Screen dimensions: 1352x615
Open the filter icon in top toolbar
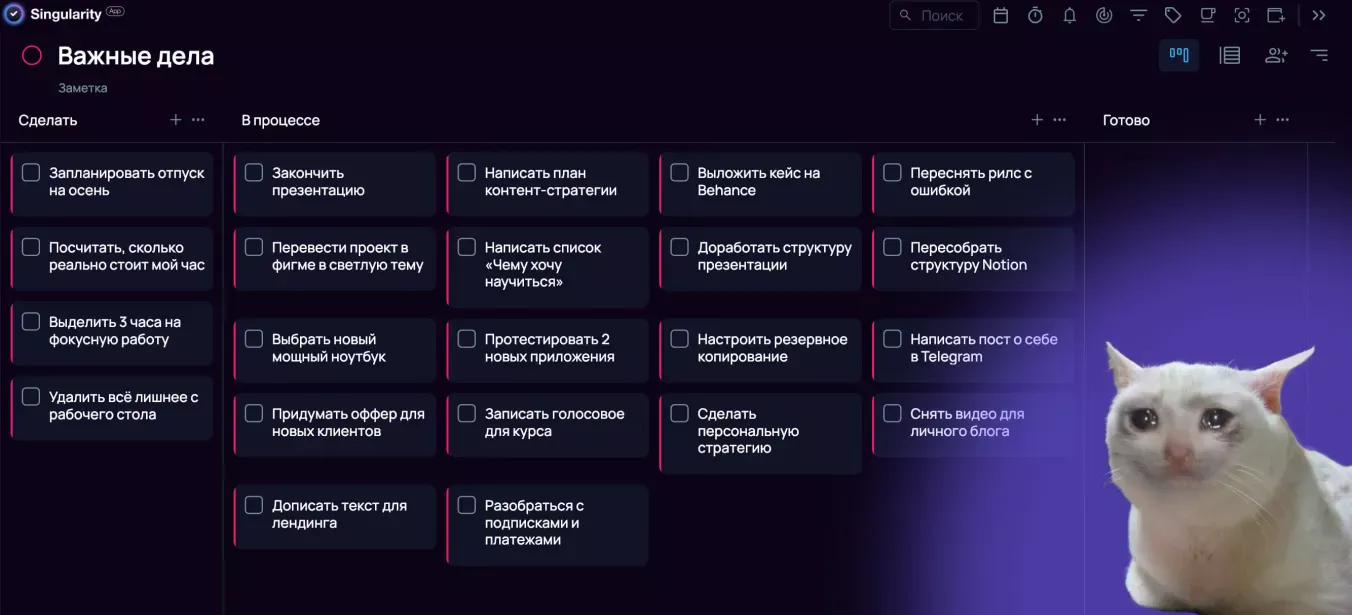(1138, 15)
